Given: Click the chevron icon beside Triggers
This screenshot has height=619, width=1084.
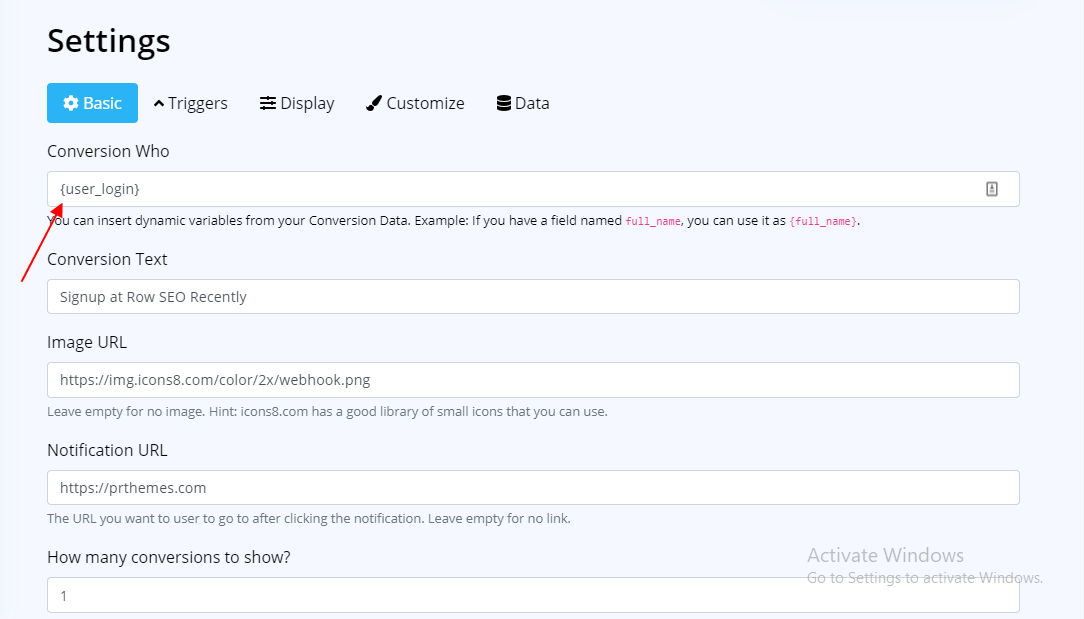Looking at the screenshot, I should [x=159, y=103].
